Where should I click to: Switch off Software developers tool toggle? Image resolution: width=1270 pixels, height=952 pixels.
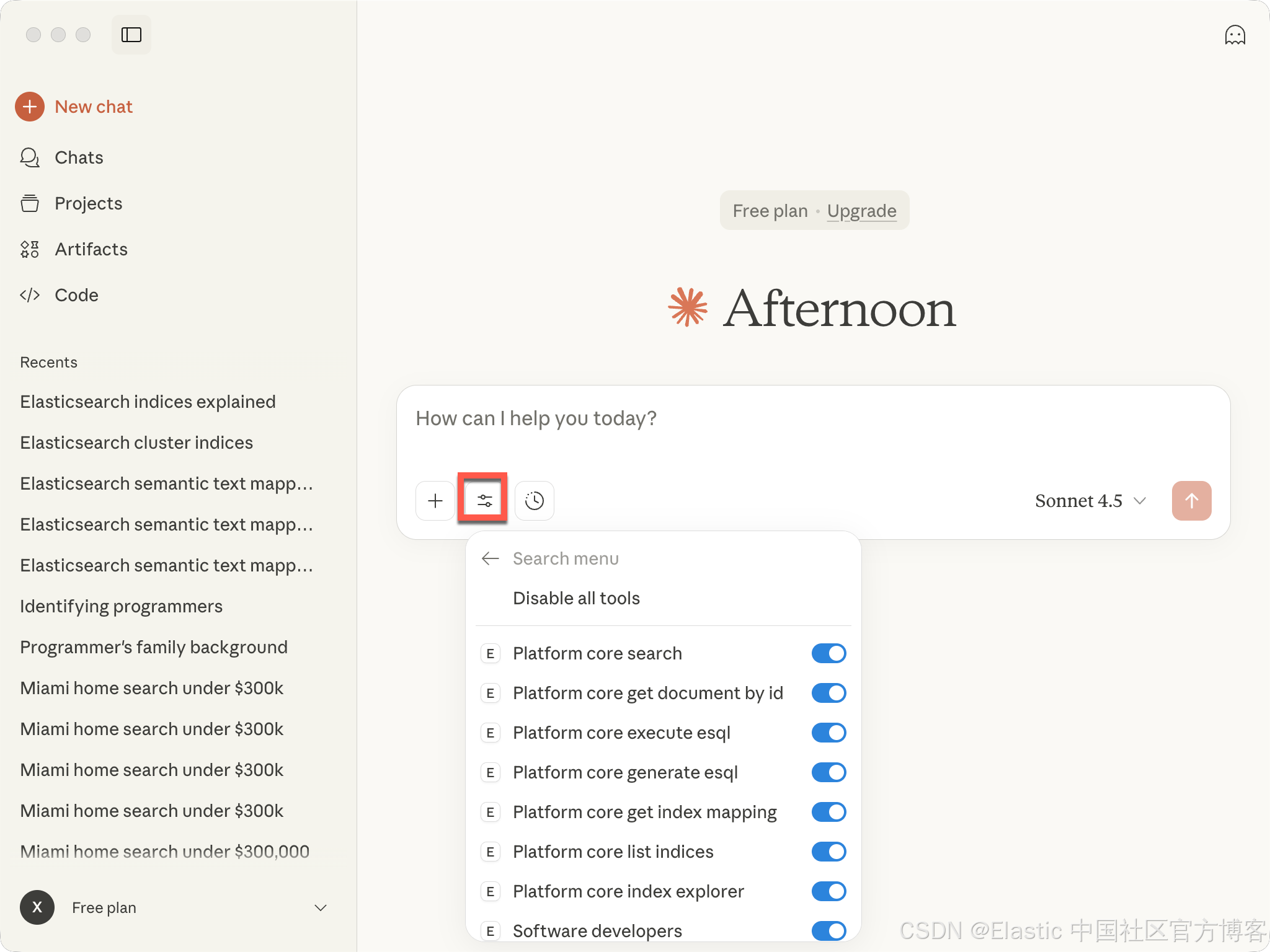click(x=828, y=930)
